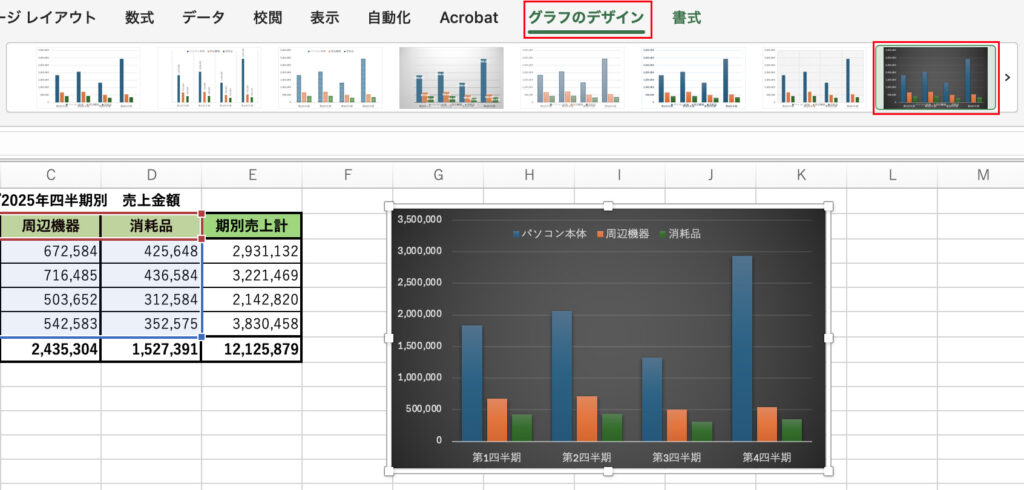Open the 自動化 tab

point(389,18)
